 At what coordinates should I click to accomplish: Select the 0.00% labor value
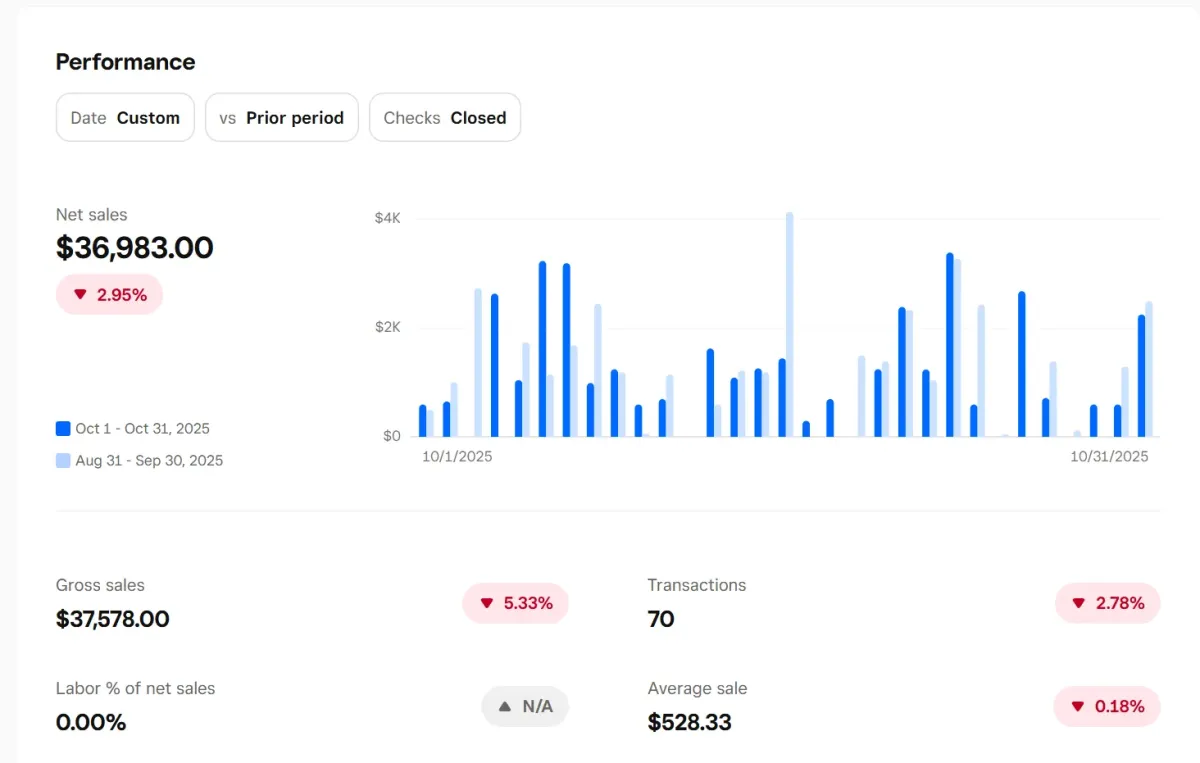91,722
